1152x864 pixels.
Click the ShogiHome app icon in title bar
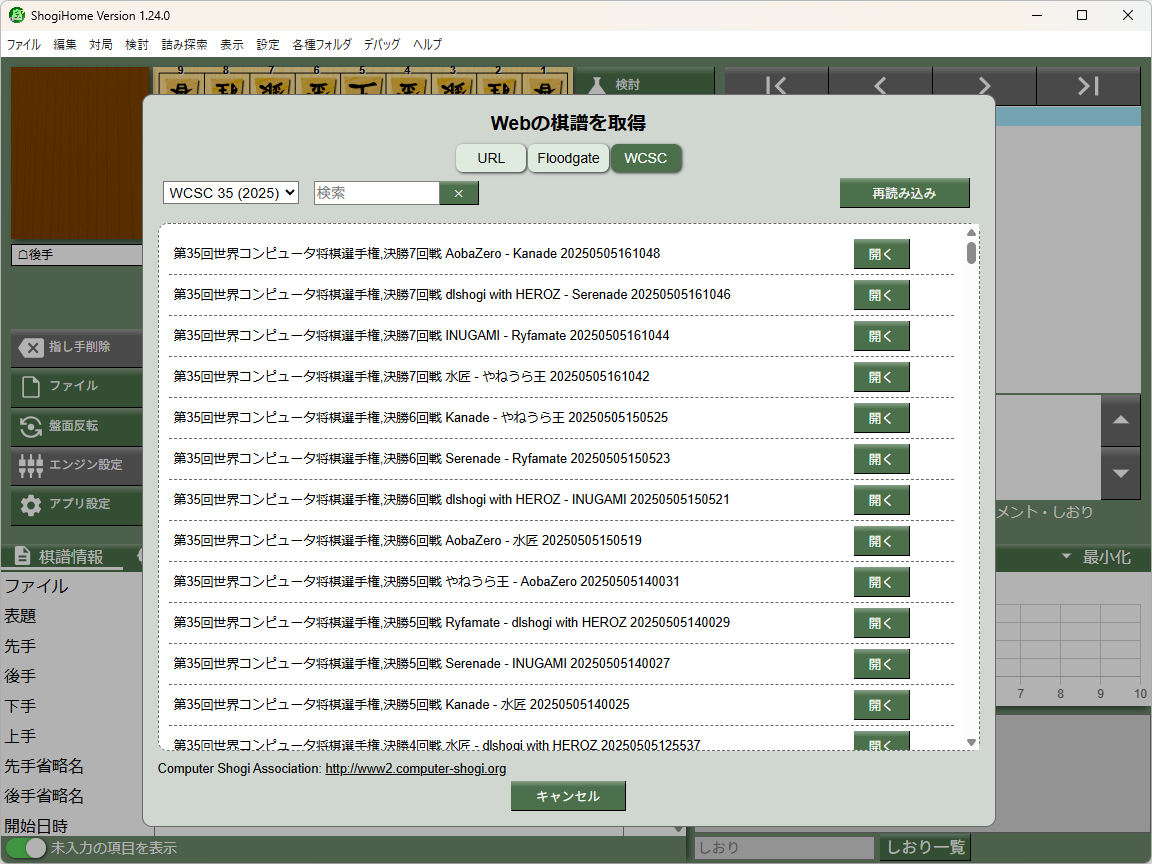16,15
